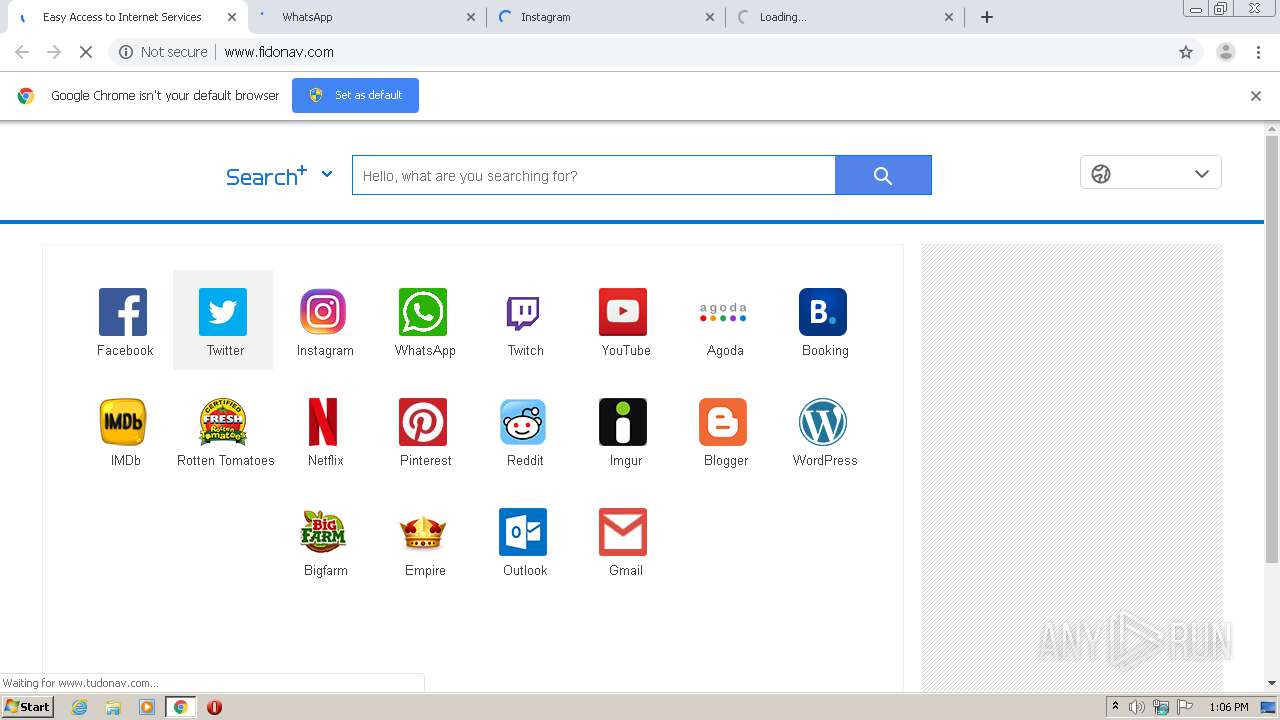1280x720 pixels.
Task: Open the Imgur shortcut icon
Action: [x=623, y=422]
